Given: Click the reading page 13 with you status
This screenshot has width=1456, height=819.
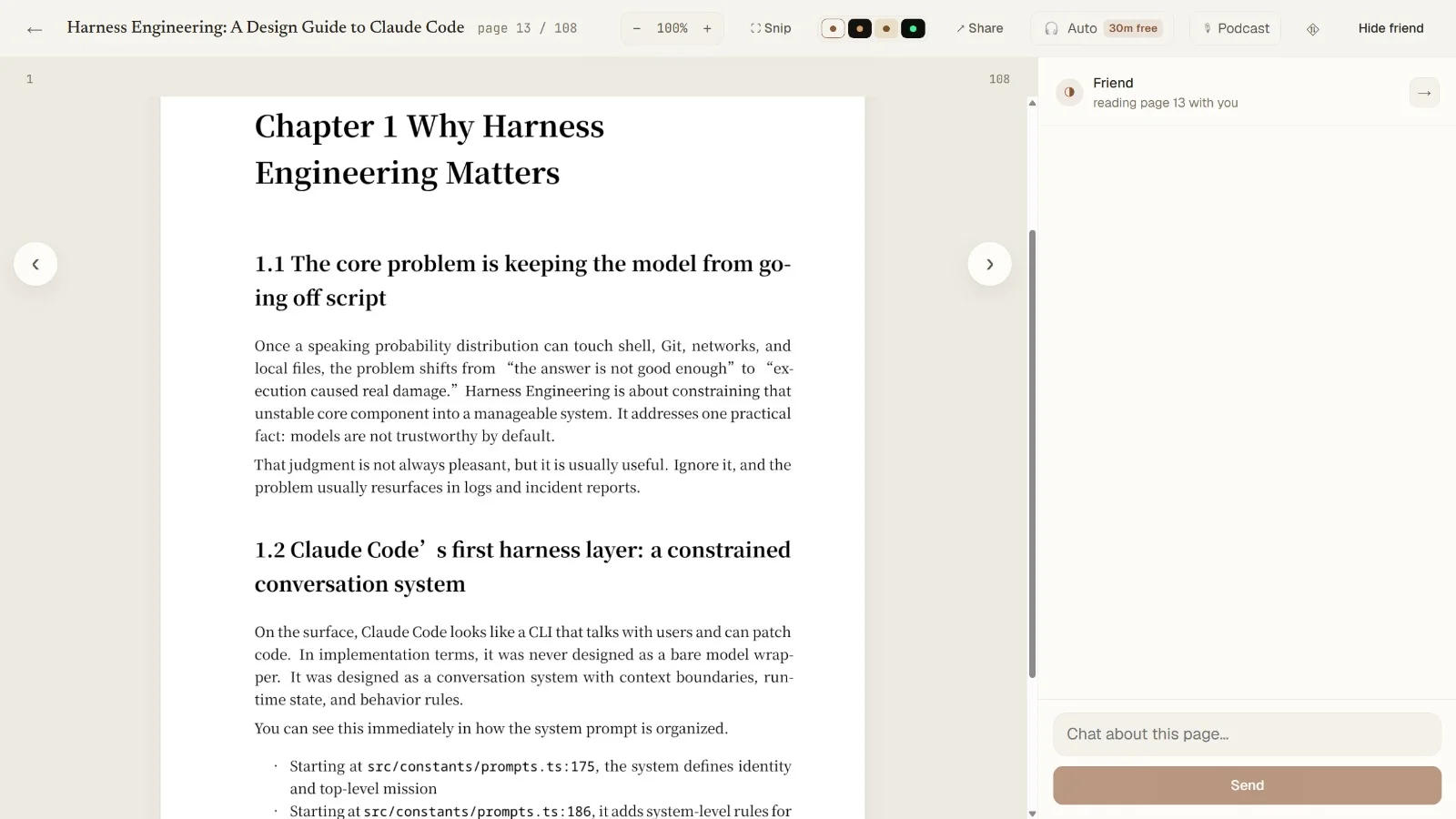Looking at the screenshot, I should 1165,103.
